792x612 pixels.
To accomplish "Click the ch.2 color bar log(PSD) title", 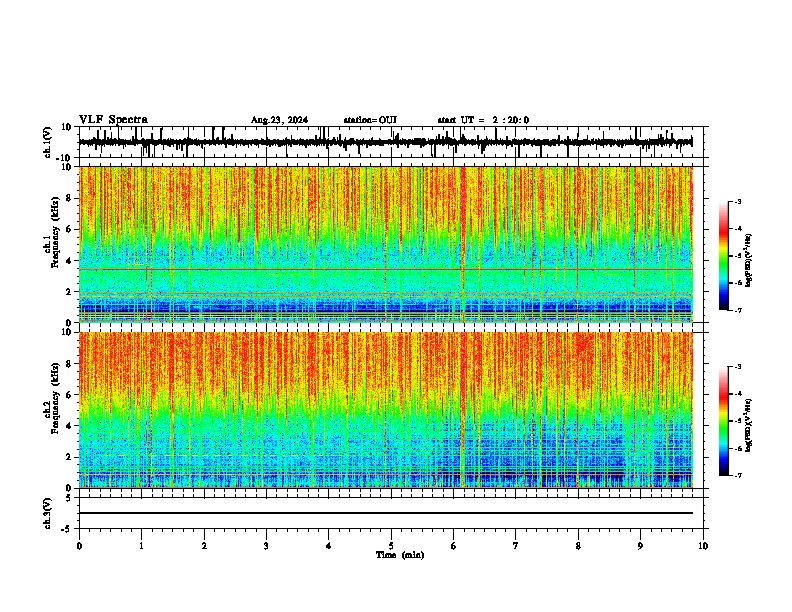I will 748,425.
